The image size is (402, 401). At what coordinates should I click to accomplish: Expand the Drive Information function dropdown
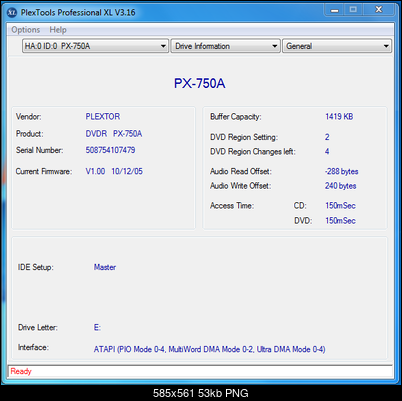pyautogui.click(x=225, y=46)
